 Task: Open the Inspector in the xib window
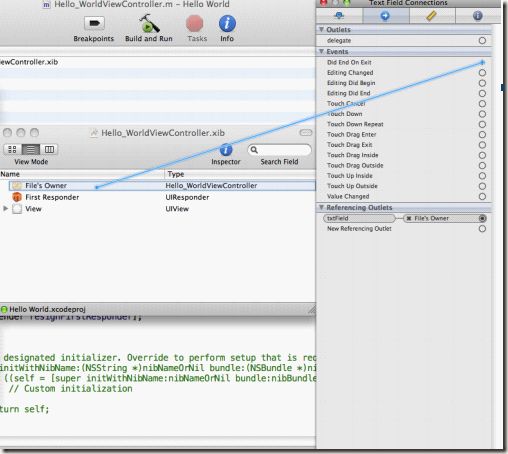pyautogui.click(x=226, y=150)
